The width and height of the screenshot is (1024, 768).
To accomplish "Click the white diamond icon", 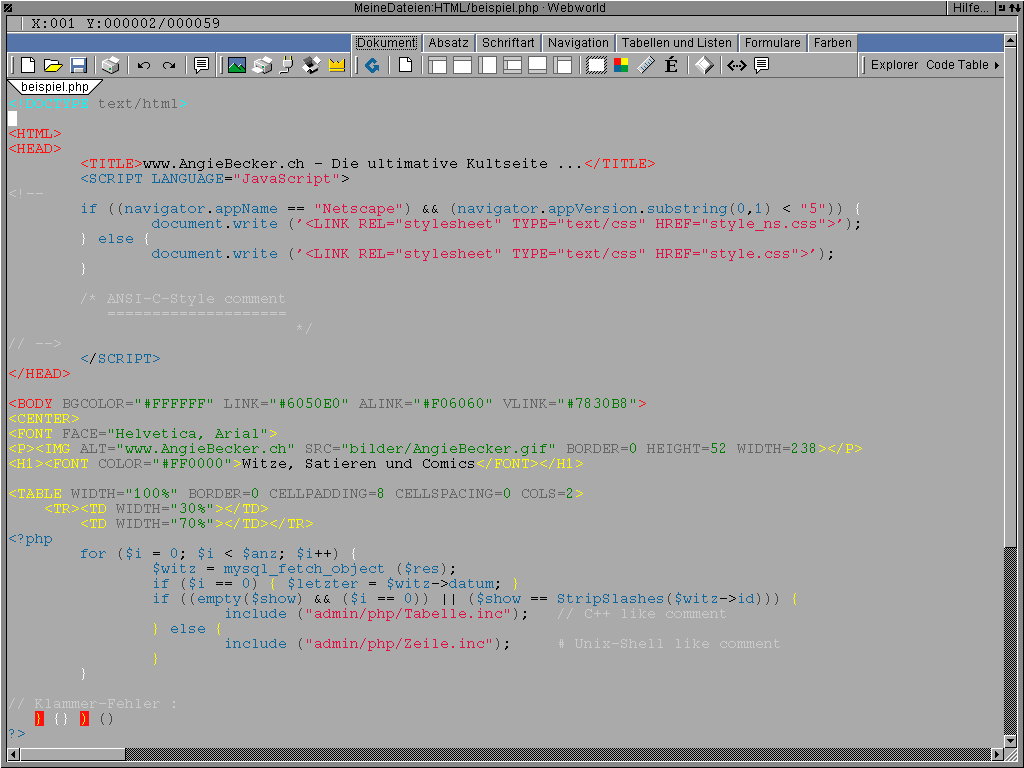I will (704, 65).
